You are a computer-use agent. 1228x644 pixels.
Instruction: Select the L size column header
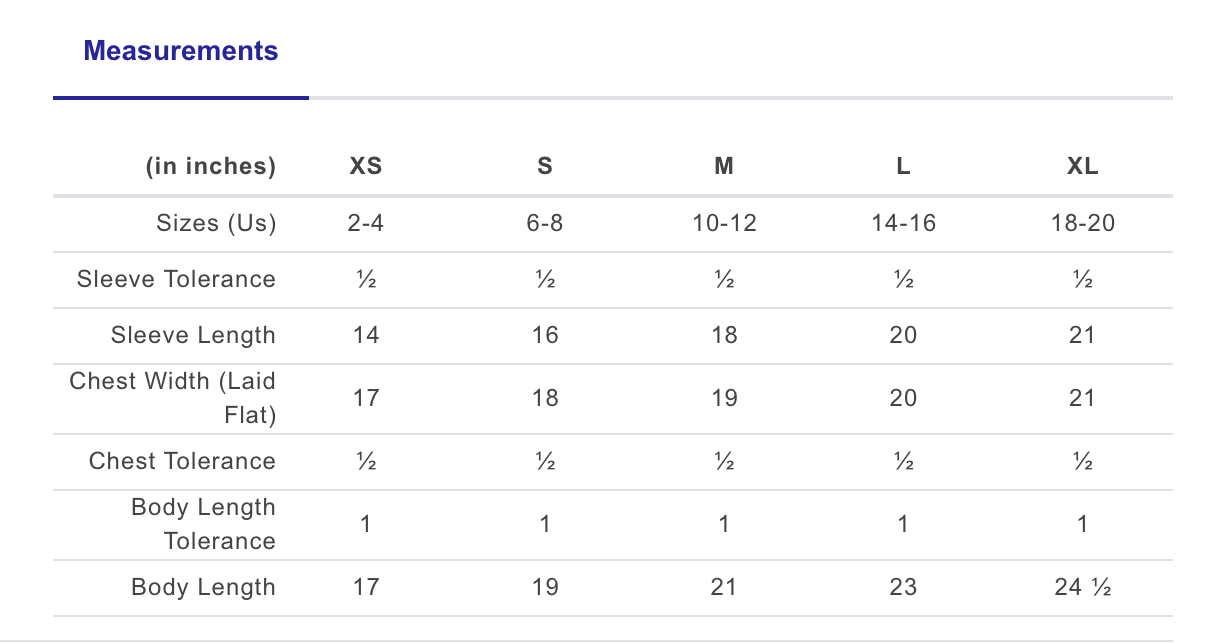point(903,167)
